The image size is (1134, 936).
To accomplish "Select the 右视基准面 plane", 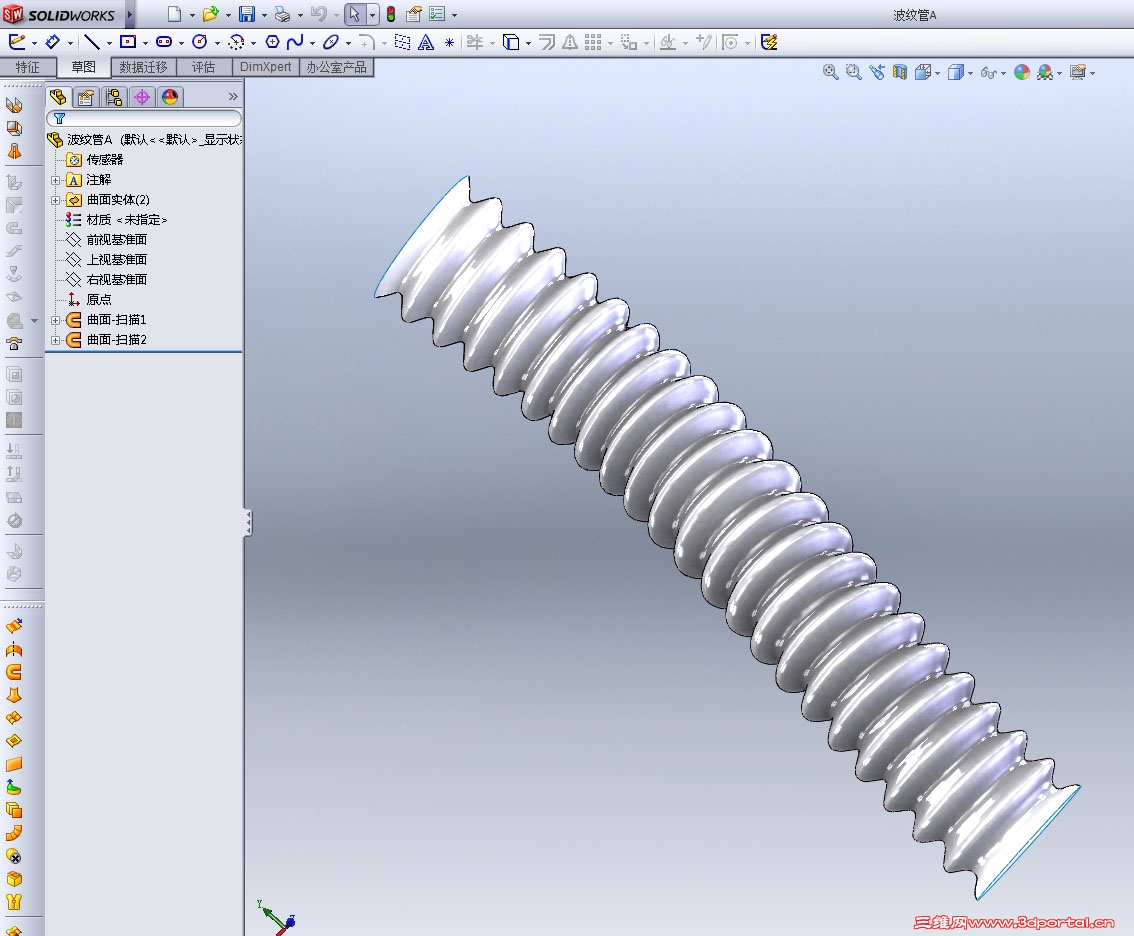I will 116,280.
